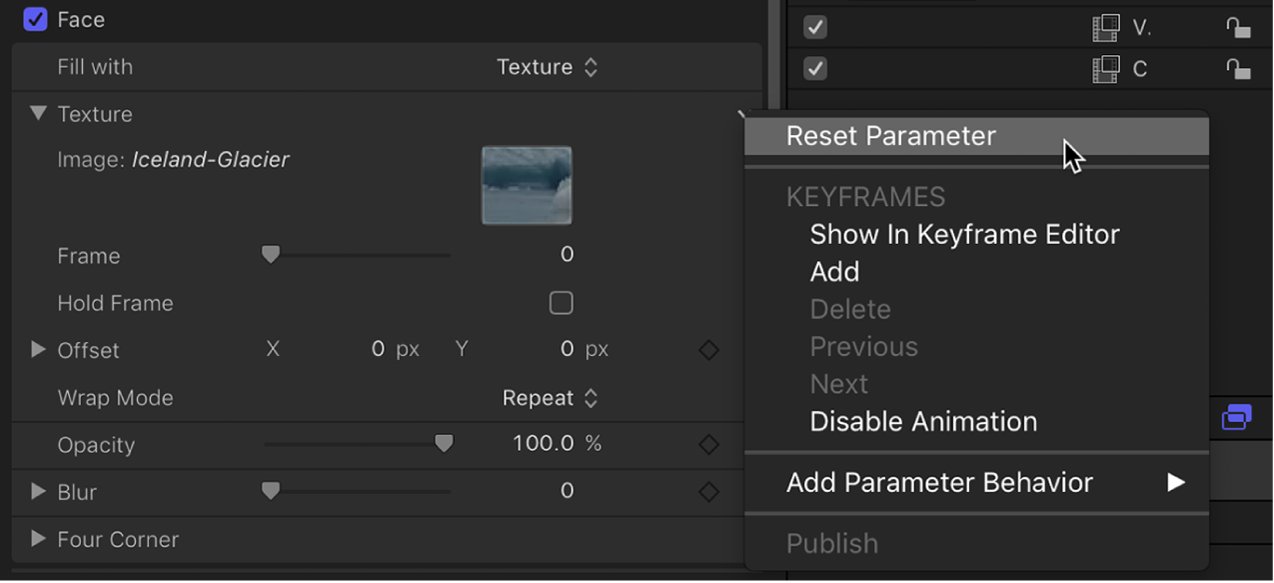Open the Add Parameter Behavior submenu
The height and width of the screenshot is (583, 1274).
(938, 483)
